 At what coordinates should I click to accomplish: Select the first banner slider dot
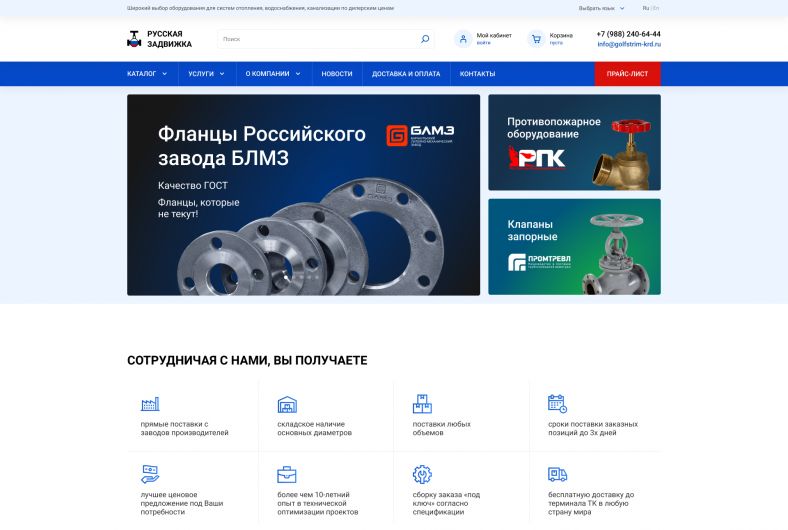(286, 277)
